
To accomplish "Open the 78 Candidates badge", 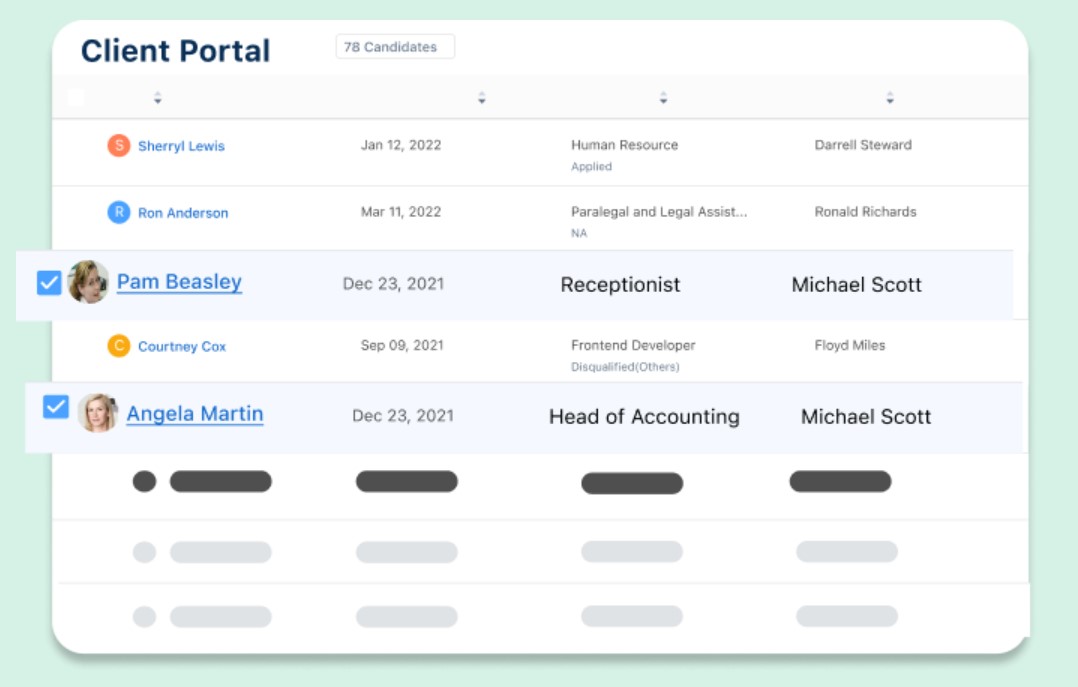I will (395, 47).
